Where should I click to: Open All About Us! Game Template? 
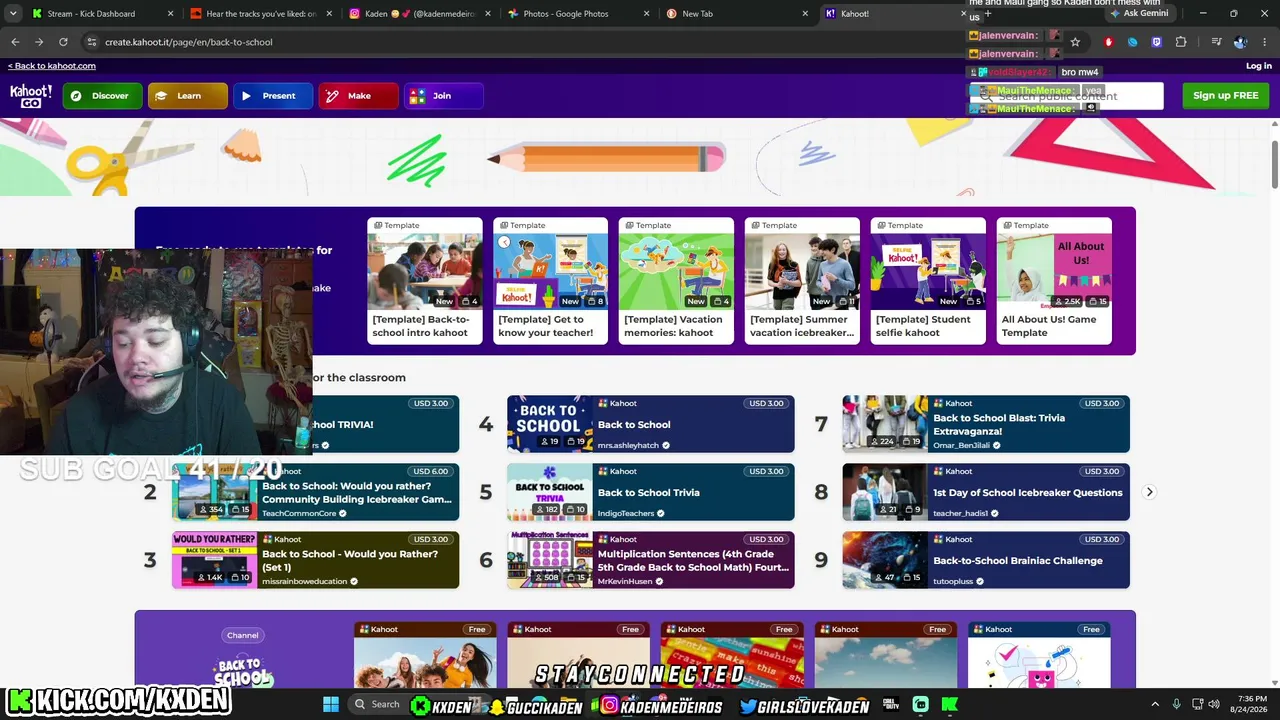(x=1054, y=281)
